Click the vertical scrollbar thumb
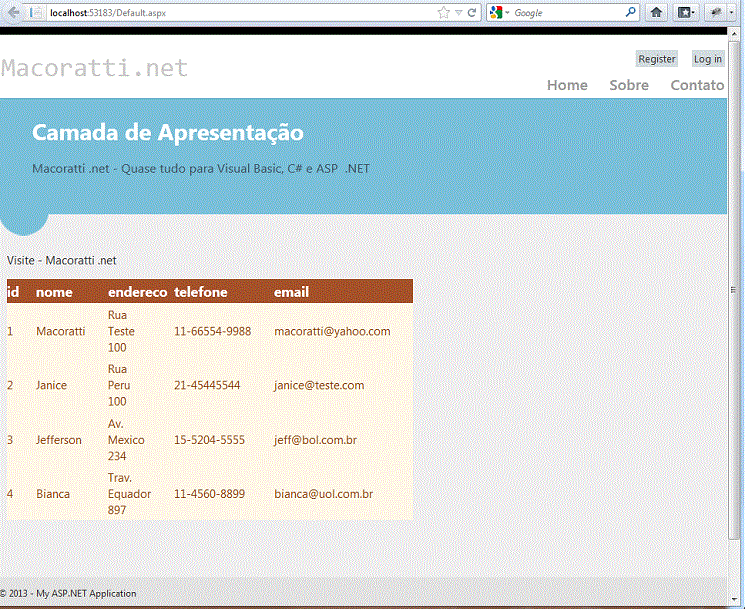Screen dimensions: 745x609 (x=734, y=290)
